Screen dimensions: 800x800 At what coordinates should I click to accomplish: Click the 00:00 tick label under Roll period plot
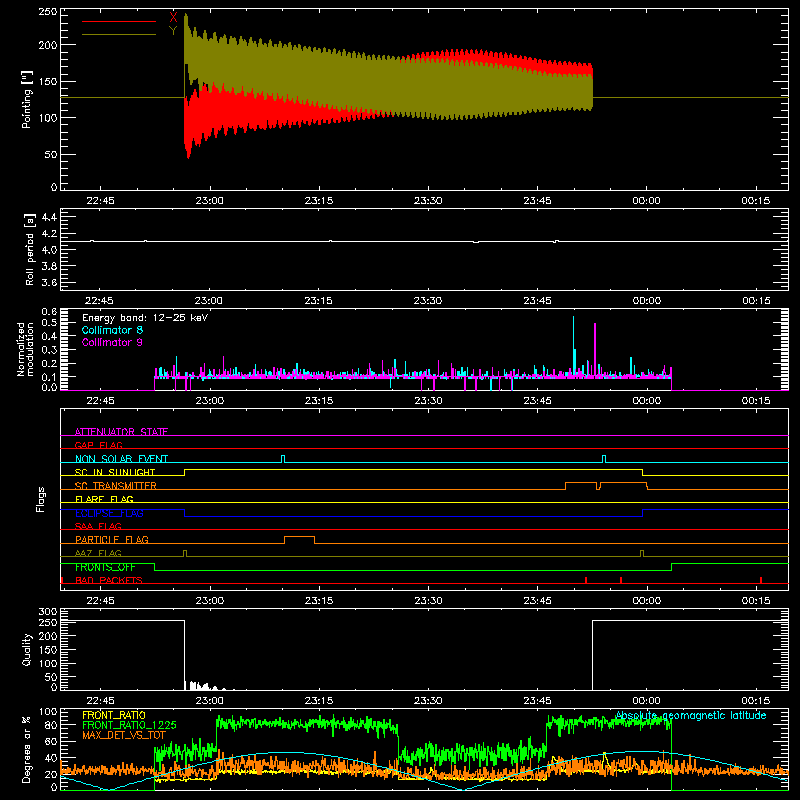(x=646, y=301)
